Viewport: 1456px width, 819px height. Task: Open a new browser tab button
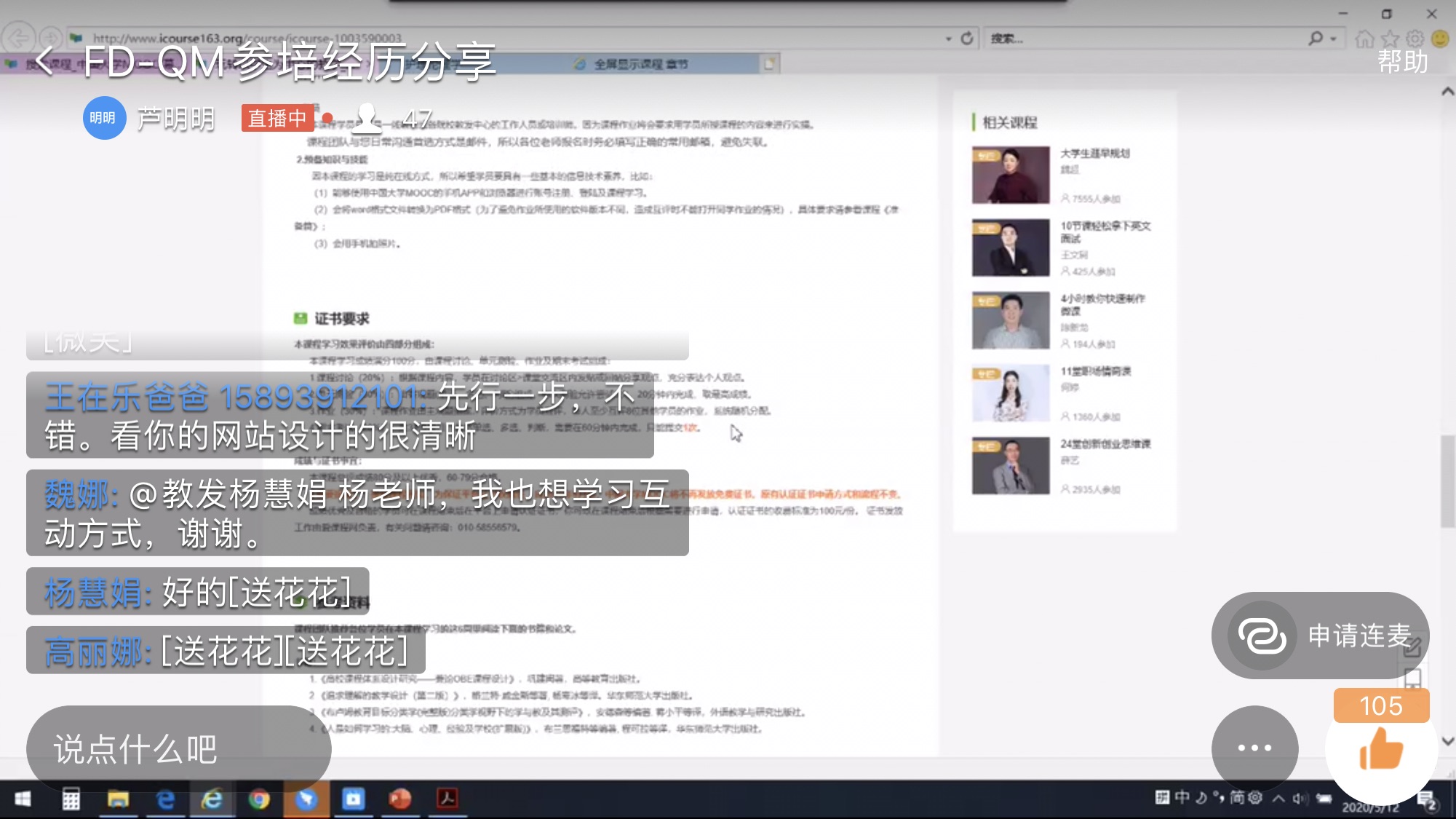tap(769, 64)
